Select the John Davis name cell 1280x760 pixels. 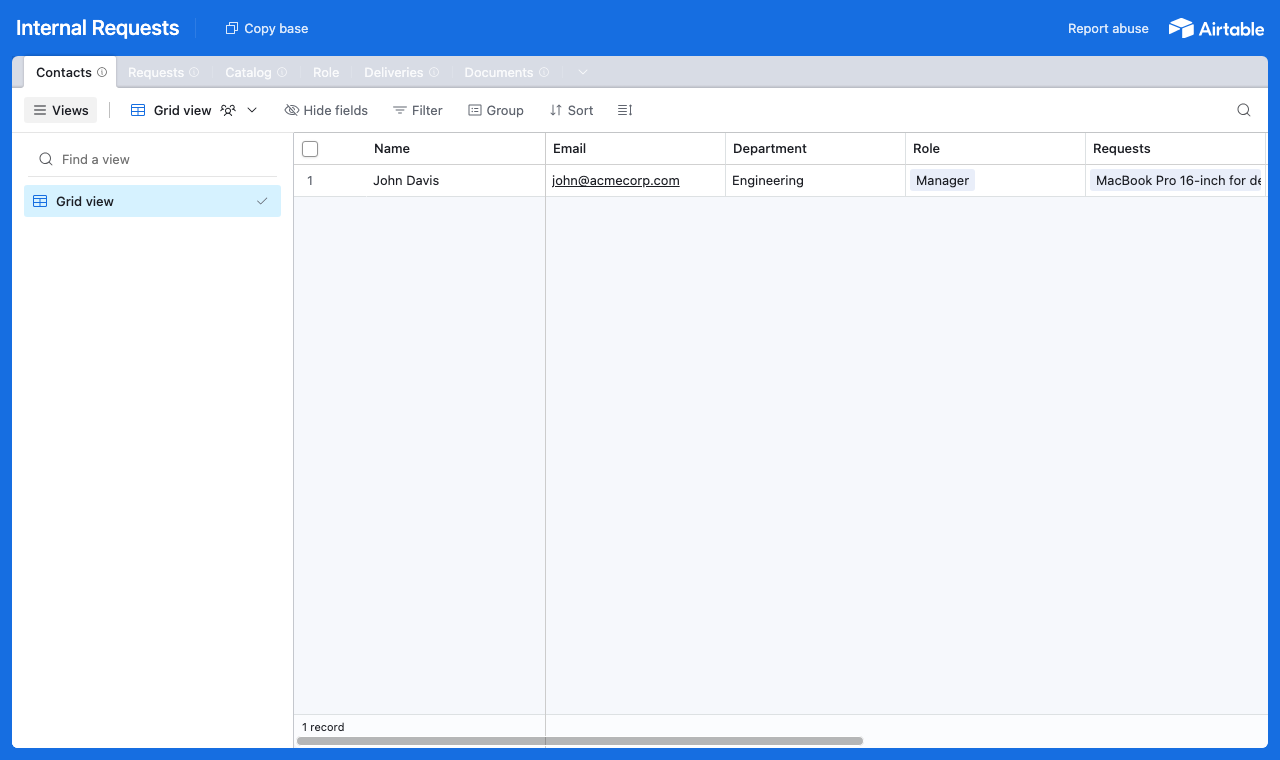pyautogui.click(x=456, y=181)
